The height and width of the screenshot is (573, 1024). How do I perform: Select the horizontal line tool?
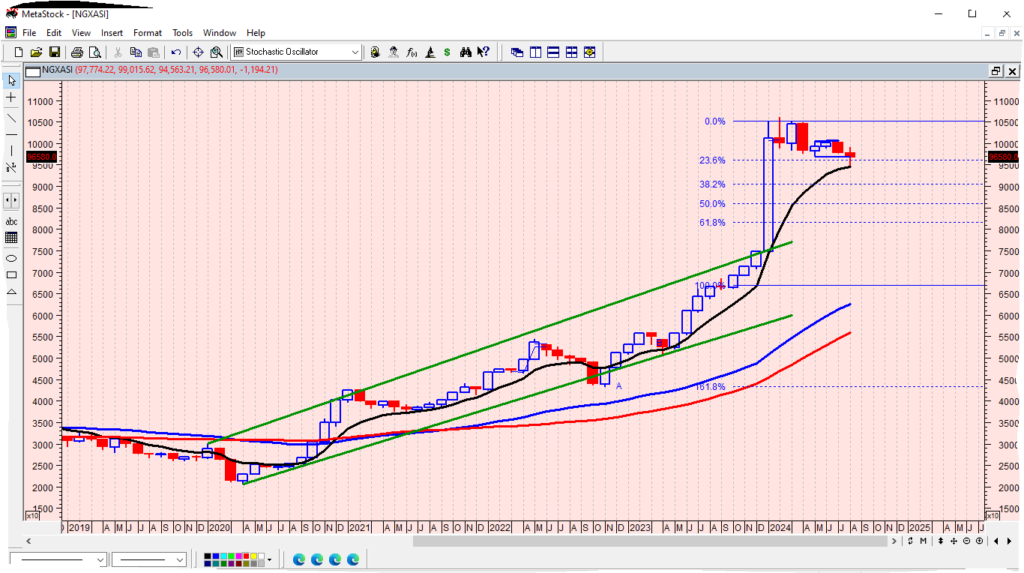(x=11, y=134)
